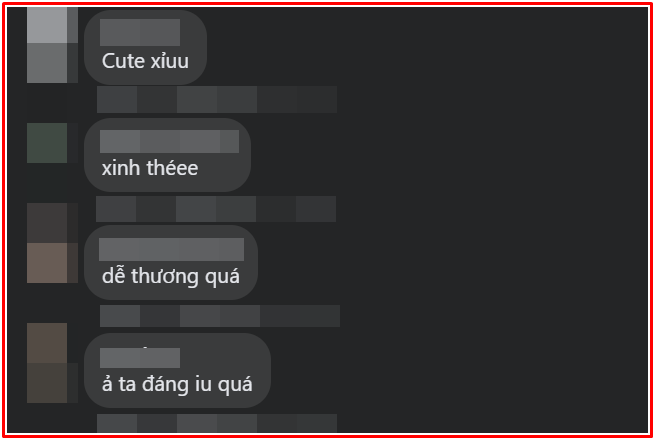Select the 'Cute xỉuu' comment text
655x440 pixels.
click(145, 61)
